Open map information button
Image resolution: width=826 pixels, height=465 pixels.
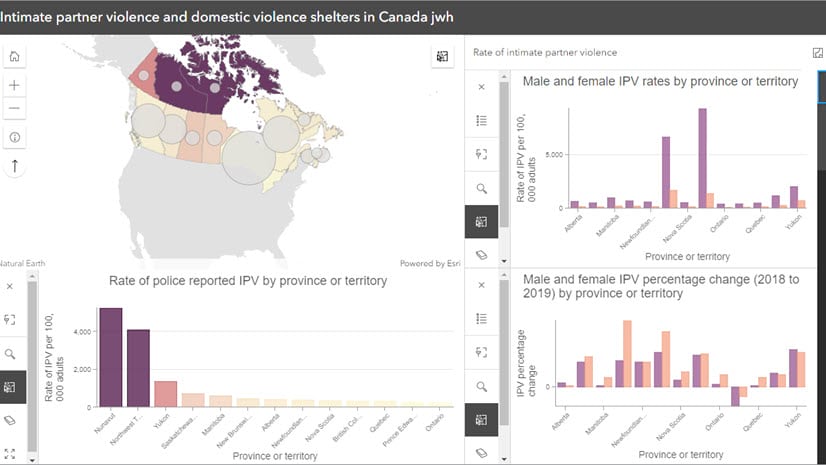(x=15, y=136)
